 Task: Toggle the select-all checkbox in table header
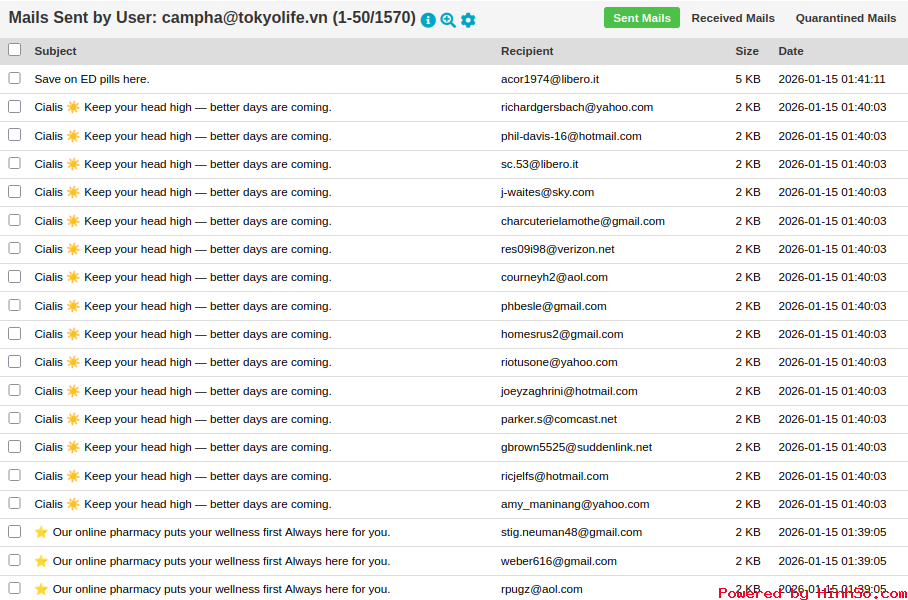(14, 50)
